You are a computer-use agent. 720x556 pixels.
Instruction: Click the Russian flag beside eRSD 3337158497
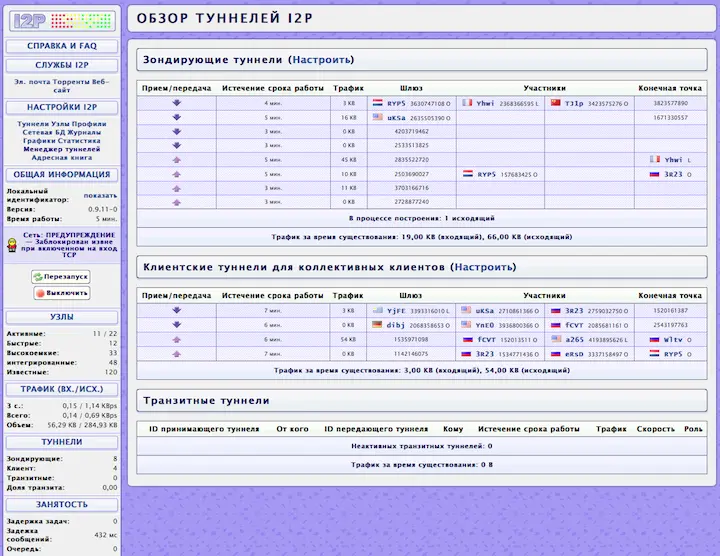[x=556, y=354]
